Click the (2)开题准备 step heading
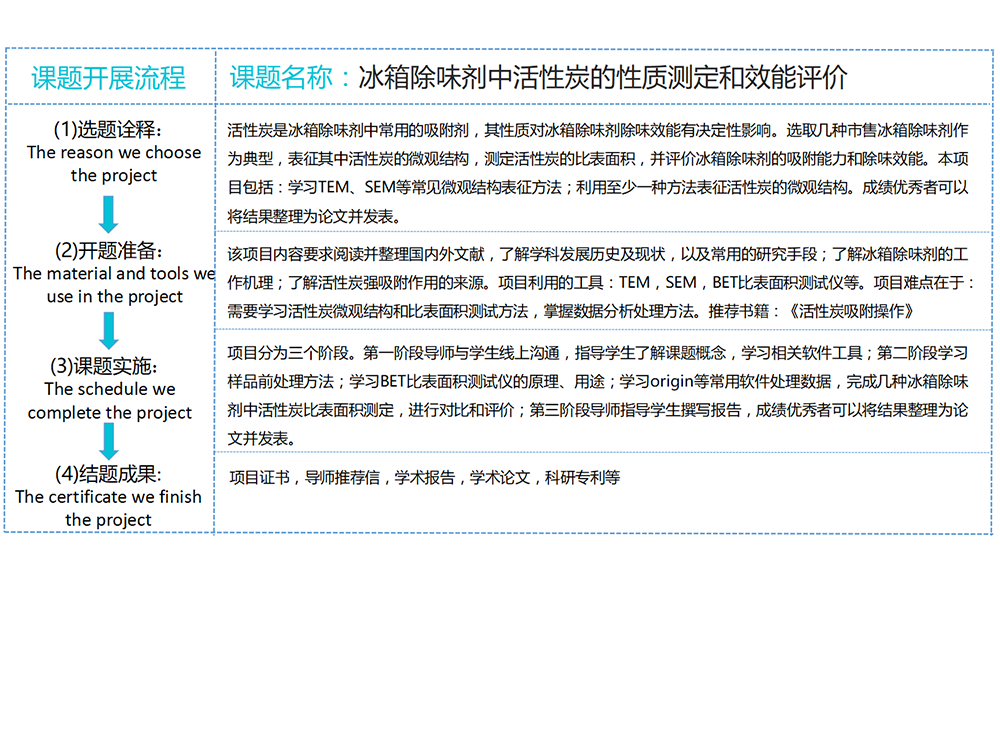The width and height of the screenshot is (1000, 750). click(108, 250)
